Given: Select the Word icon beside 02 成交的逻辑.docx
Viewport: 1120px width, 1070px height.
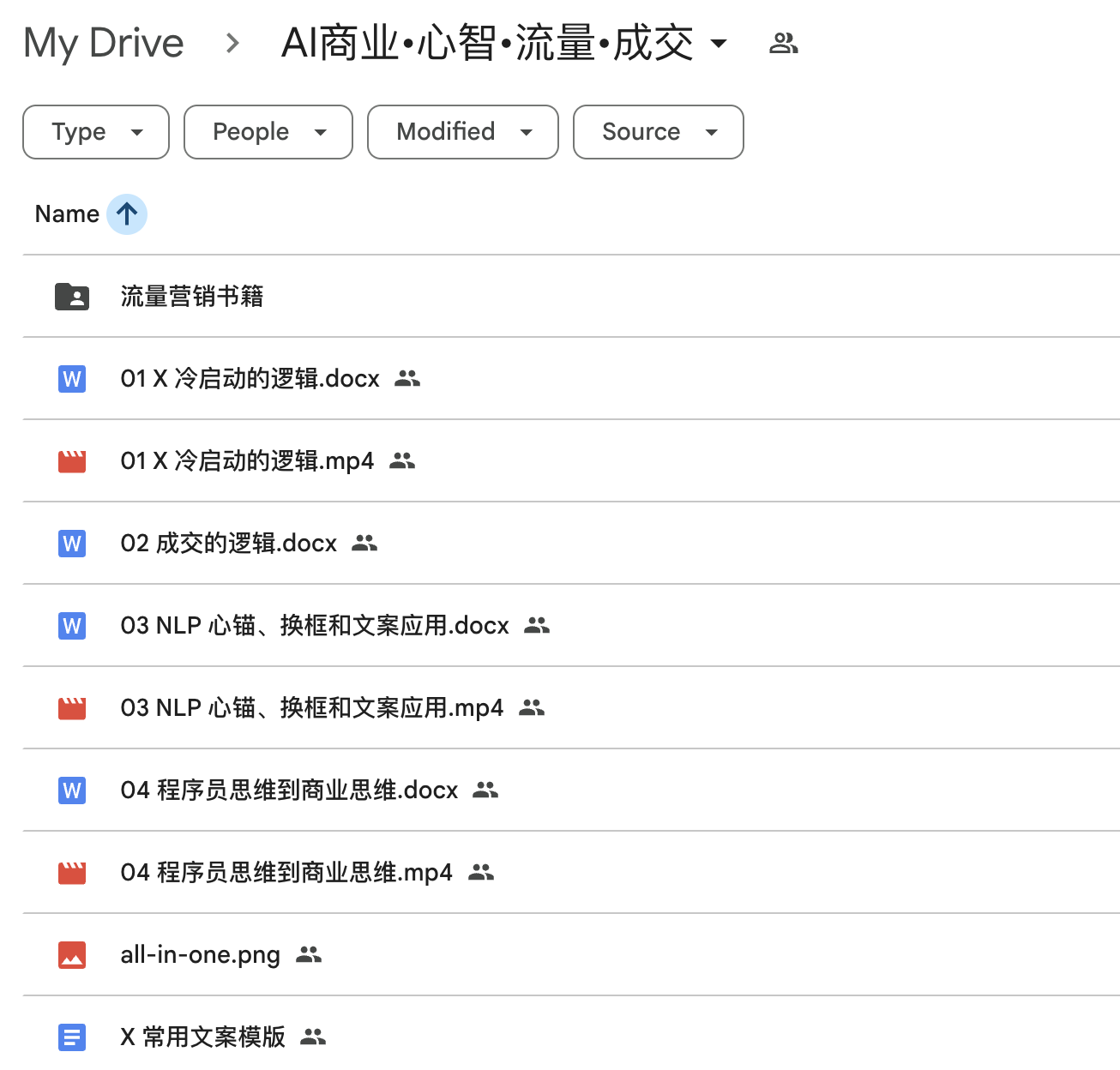Looking at the screenshot, I should (72, 543).
